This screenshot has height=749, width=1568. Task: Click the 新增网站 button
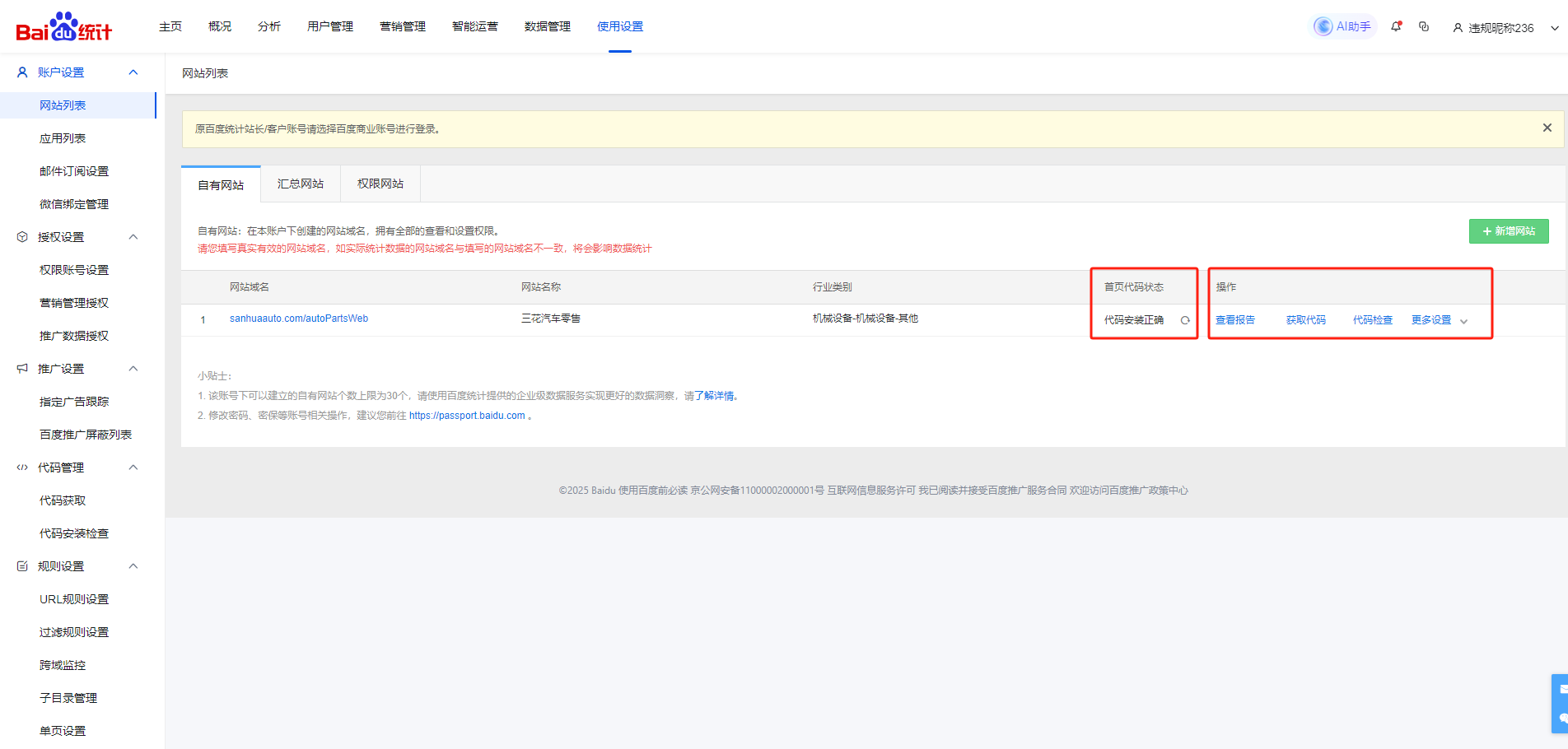coord(1508,231)
